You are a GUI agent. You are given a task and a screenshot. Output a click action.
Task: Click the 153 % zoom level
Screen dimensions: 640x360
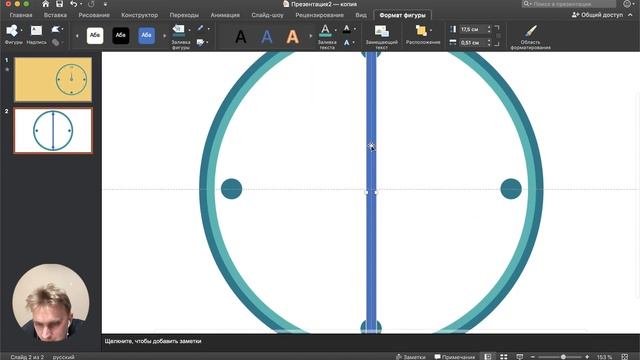604,357
